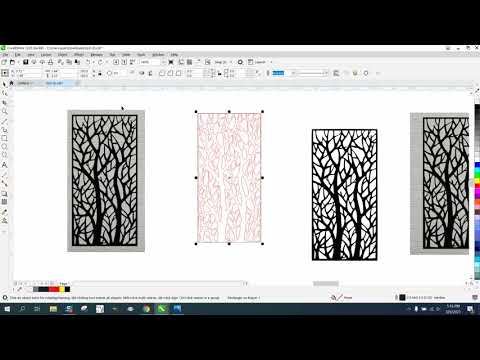This screenshot has width=480, height=360.
Task: Click the Import icon in the toolbar
Action: tap(116, 62)
